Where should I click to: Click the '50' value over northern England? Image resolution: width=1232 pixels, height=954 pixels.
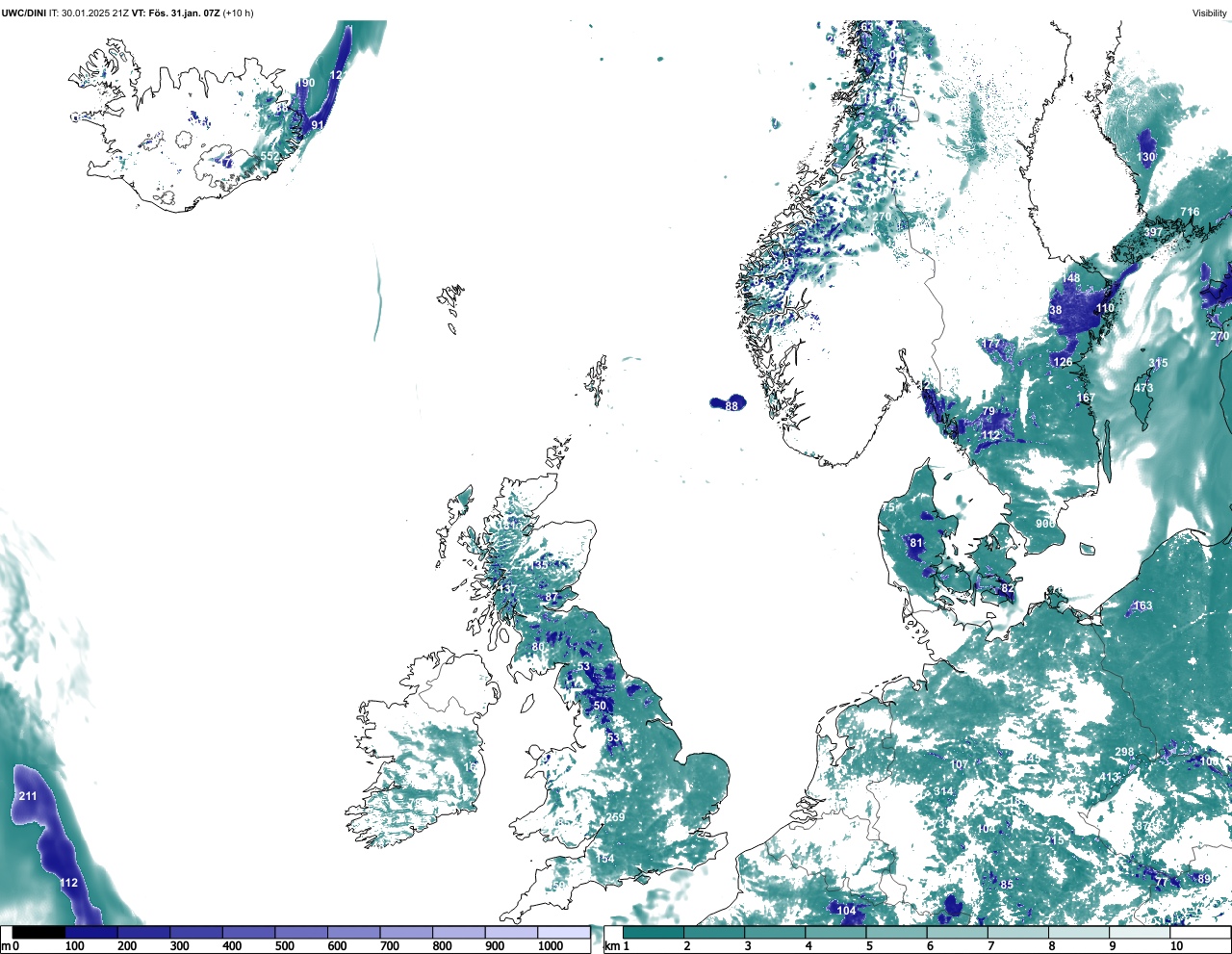[600, 706]
